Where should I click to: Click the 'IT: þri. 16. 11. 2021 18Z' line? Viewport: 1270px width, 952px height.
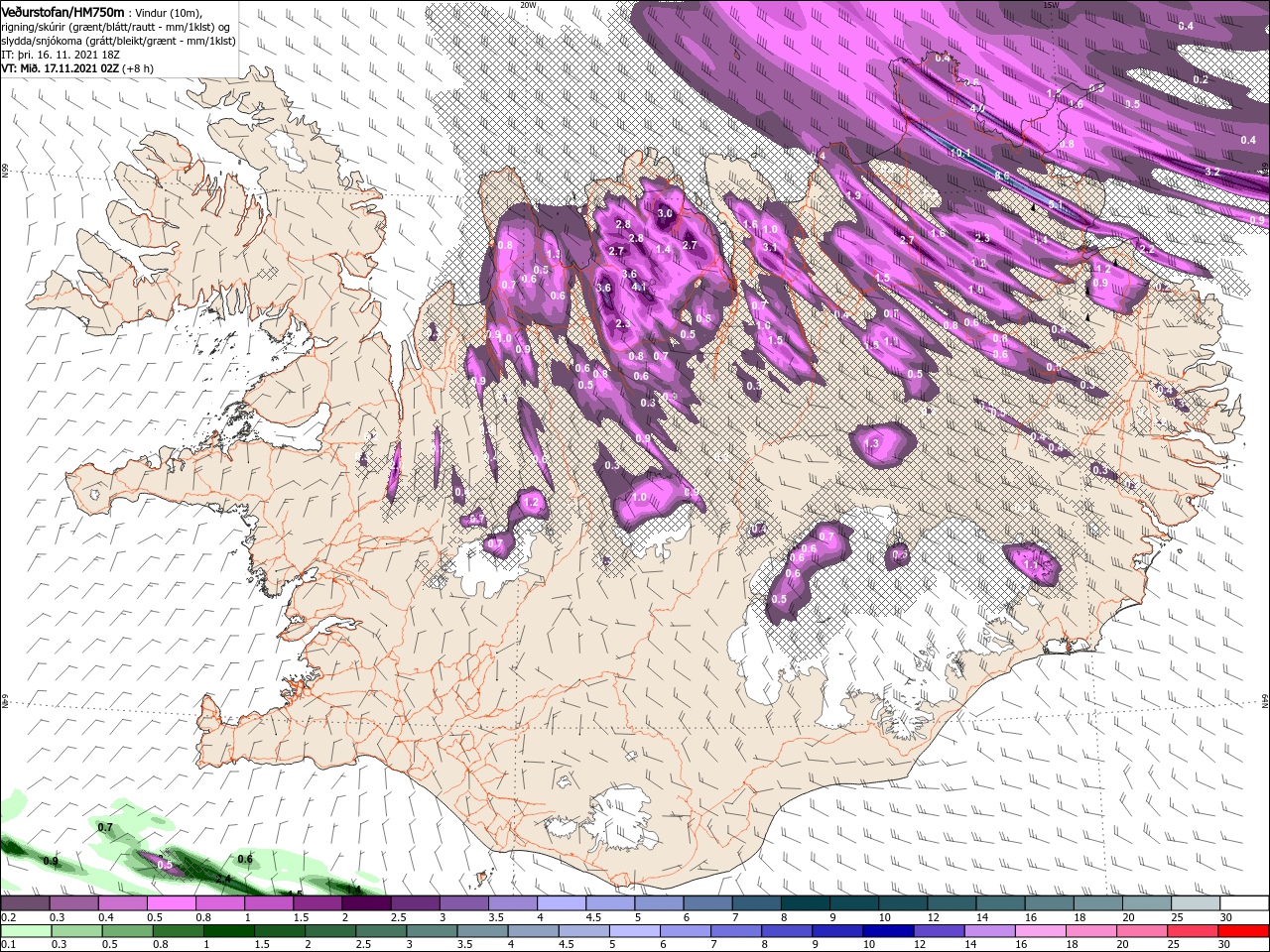[x=63, y=54]
